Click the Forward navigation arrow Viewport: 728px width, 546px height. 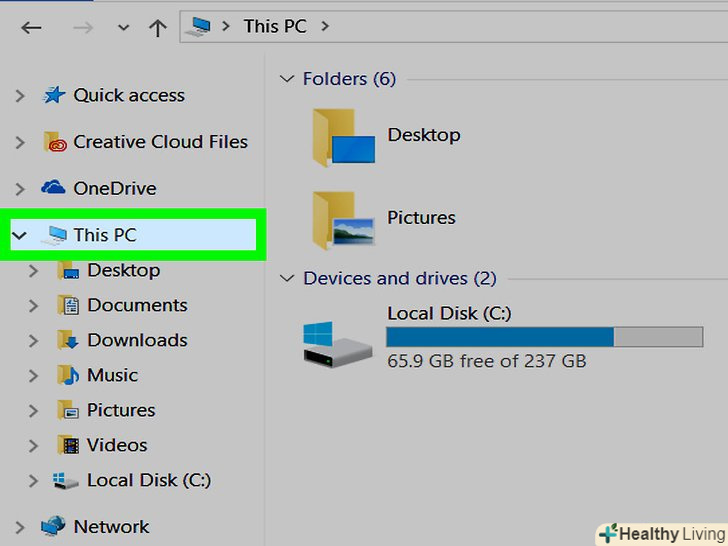click(83, 28)
